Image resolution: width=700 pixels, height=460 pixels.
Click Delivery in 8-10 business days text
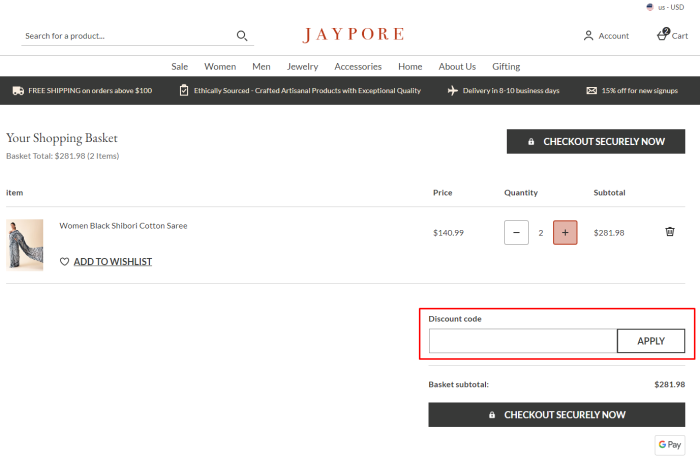tap(511, 91)
